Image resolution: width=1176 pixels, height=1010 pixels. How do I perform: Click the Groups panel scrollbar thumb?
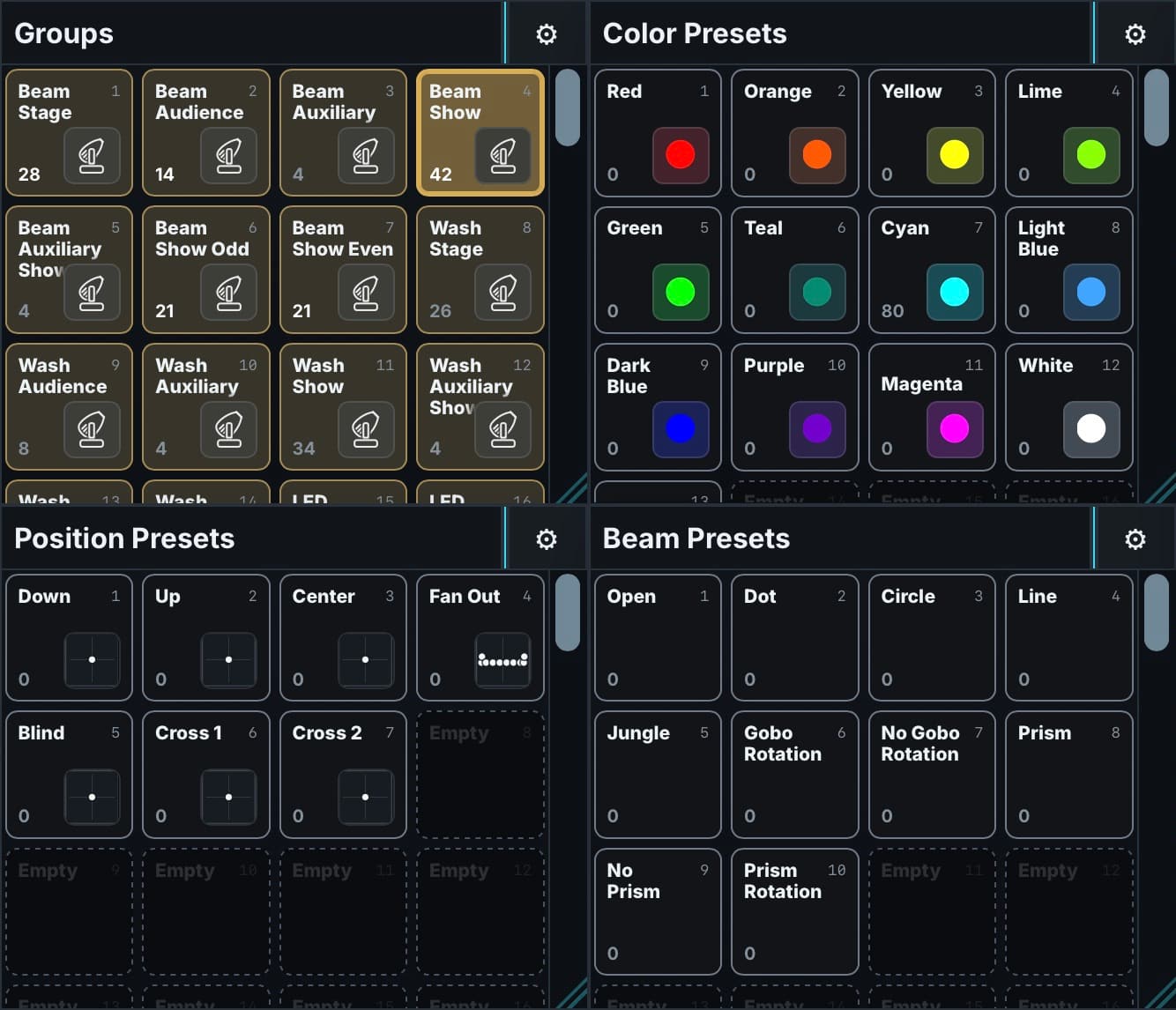click(x=568, y=108)
